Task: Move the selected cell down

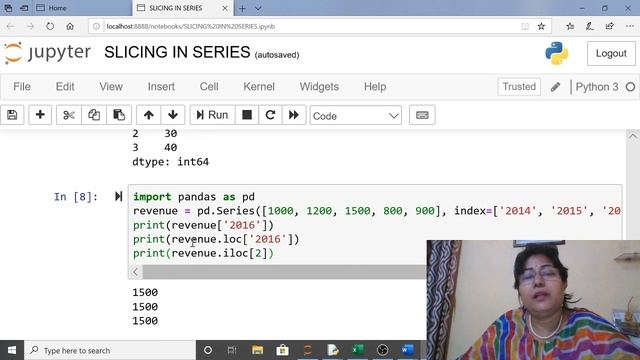Action: pyautogui.click(x=173, y=115)
